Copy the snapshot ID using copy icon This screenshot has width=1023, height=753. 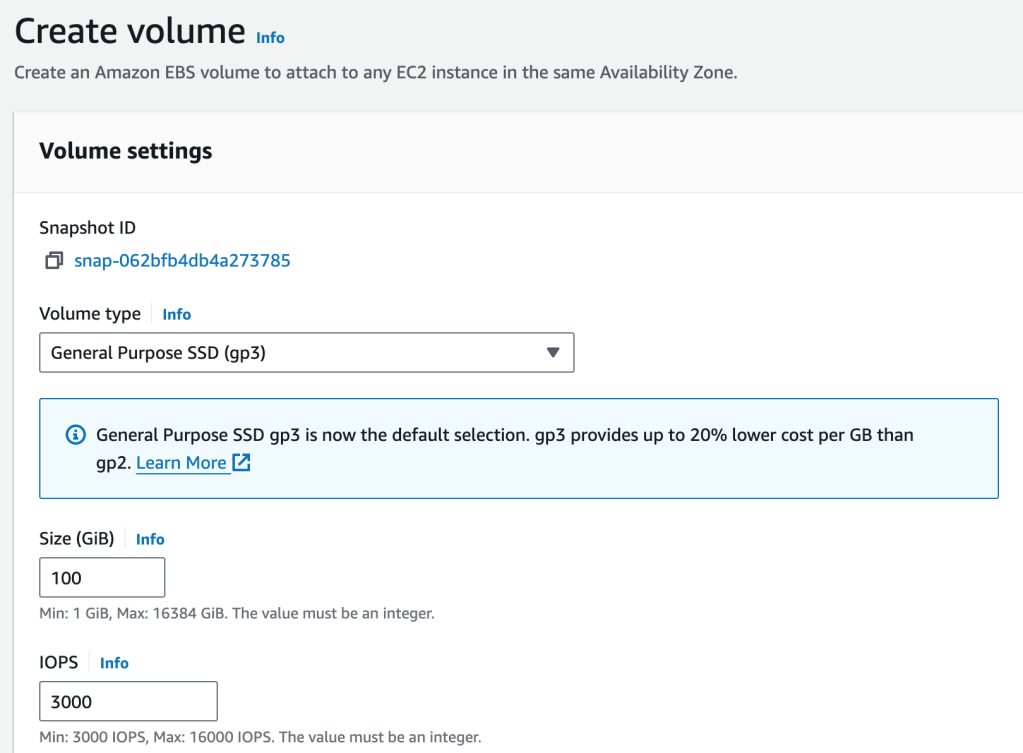tap(54, 261)
